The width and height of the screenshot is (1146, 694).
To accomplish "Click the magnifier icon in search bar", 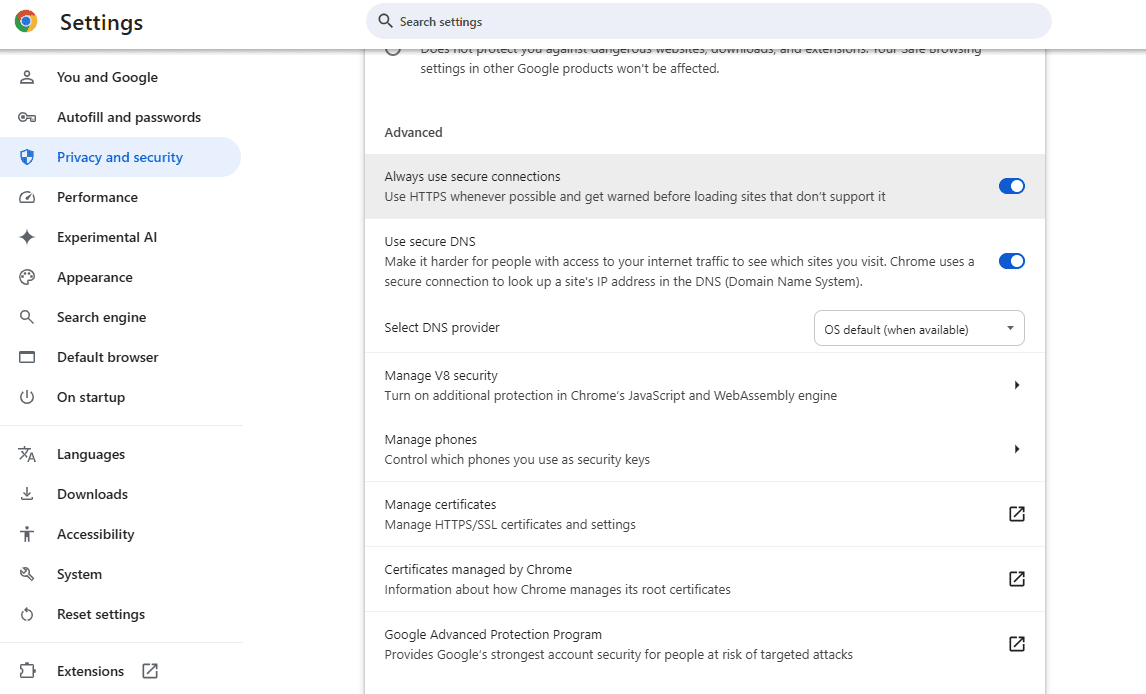I will coord(385,21).
